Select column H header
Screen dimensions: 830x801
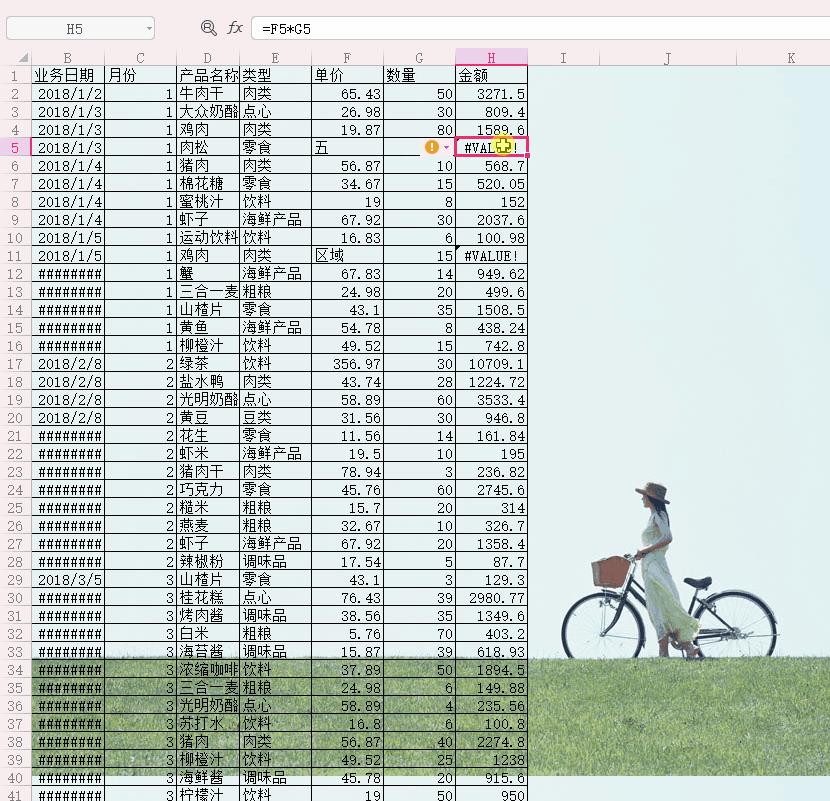tap(491, 57)
